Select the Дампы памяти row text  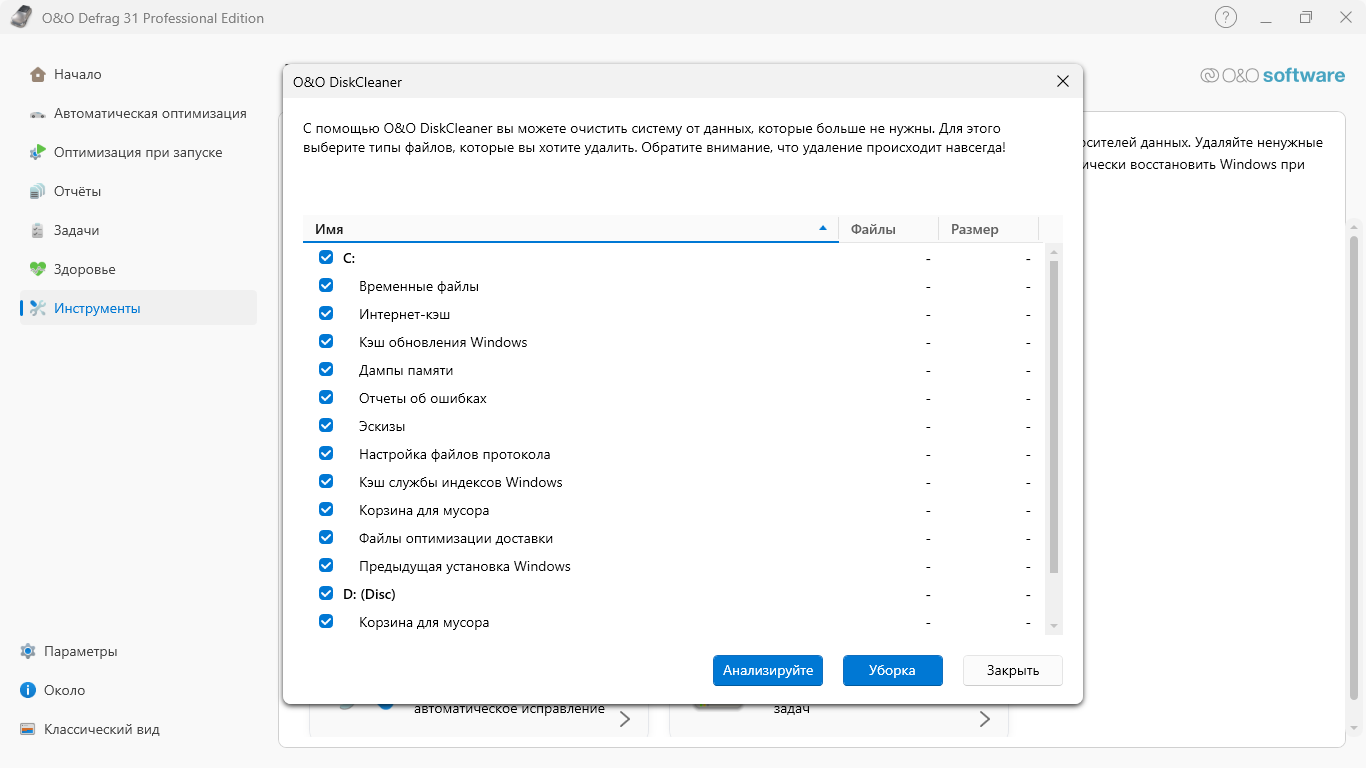tap(406, 370)
